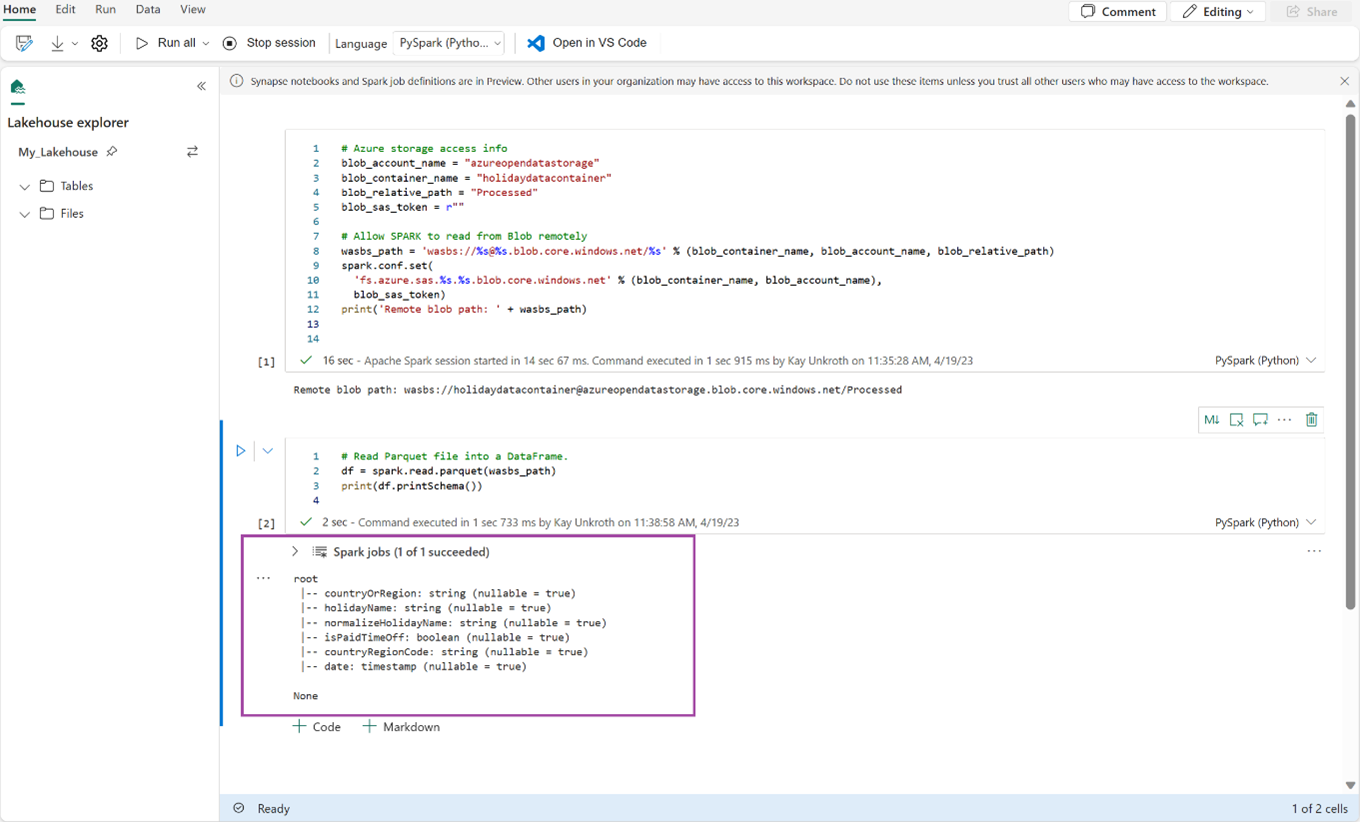
Task: Click the Spark jobs list icon
Action: (320, 552)
